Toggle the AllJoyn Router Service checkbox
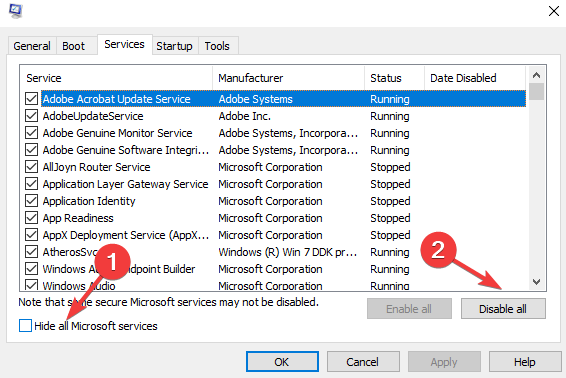The height and width of the screenshot is (378, 566). coord(31,166)
